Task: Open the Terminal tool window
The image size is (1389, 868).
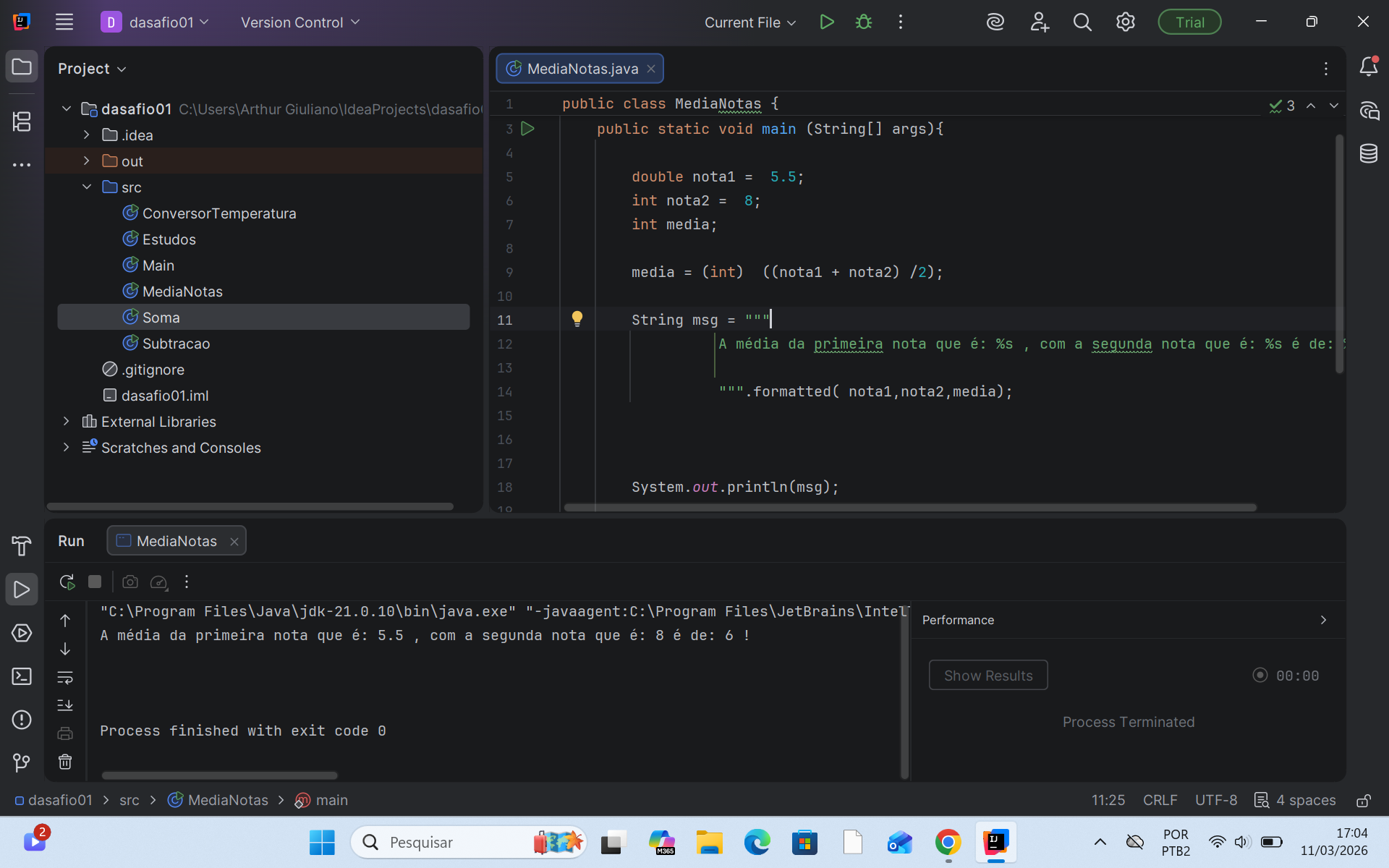Action: point(22,676)
